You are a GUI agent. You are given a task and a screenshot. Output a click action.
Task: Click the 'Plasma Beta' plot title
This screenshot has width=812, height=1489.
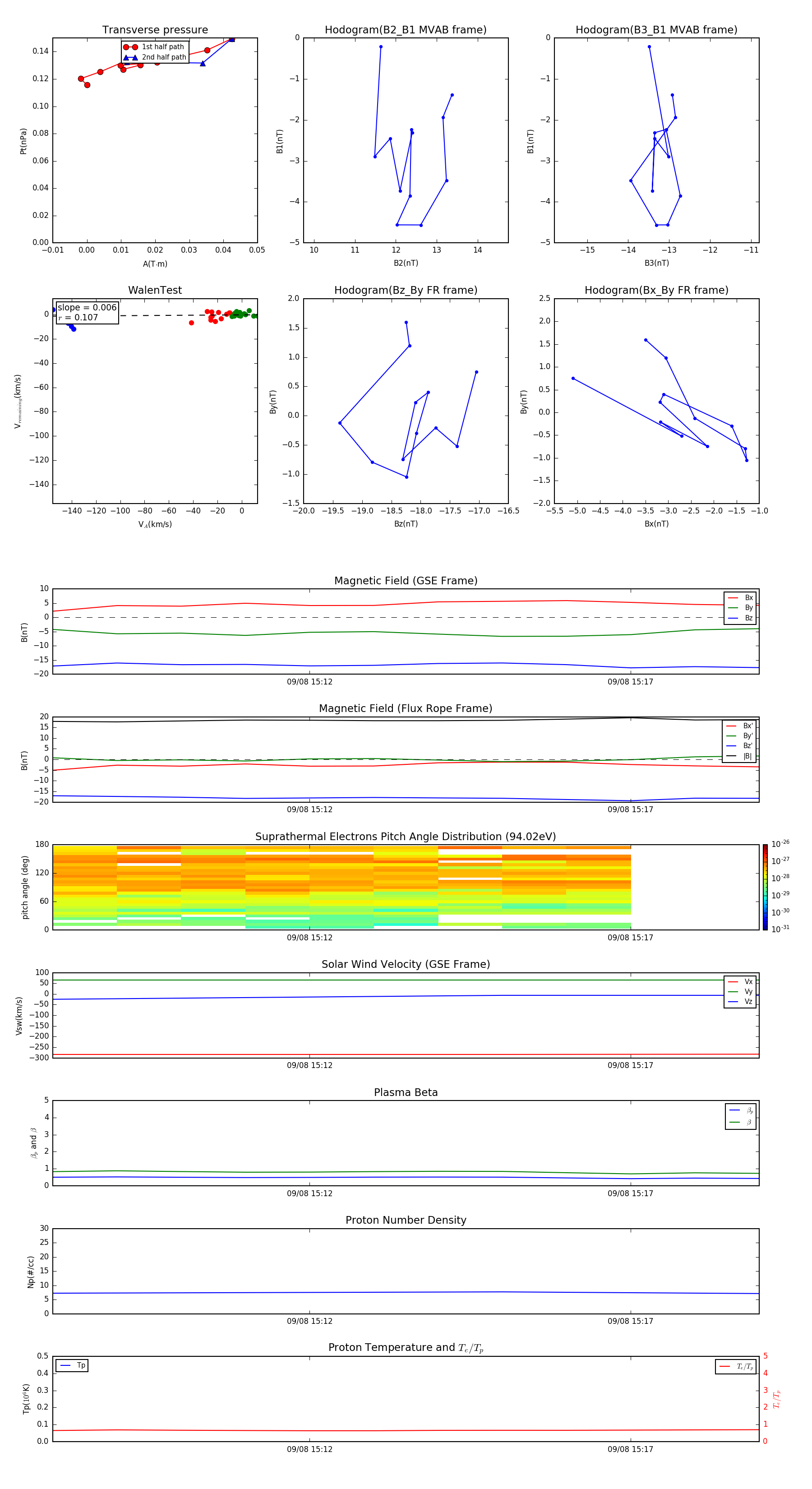tap(406, 1092)
